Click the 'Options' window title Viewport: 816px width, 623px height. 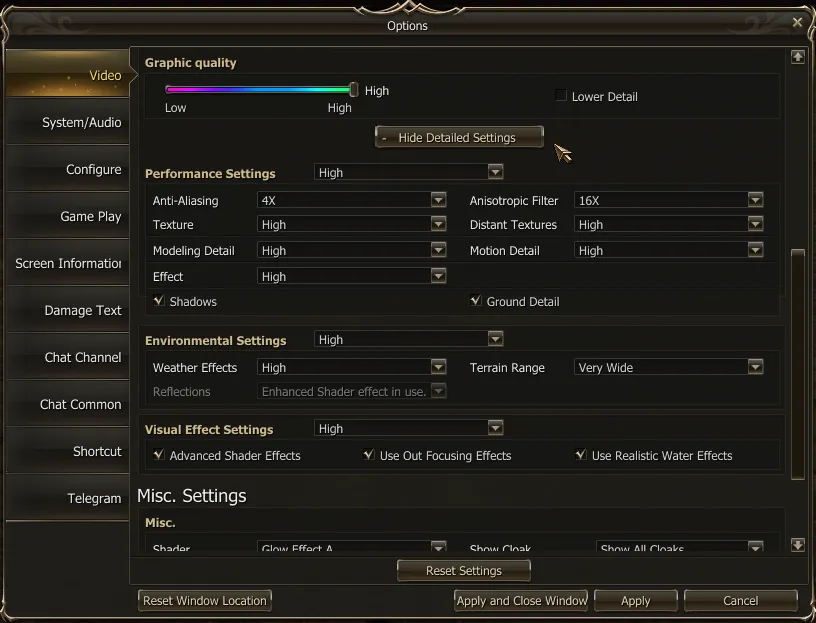[x=407, y=26]
